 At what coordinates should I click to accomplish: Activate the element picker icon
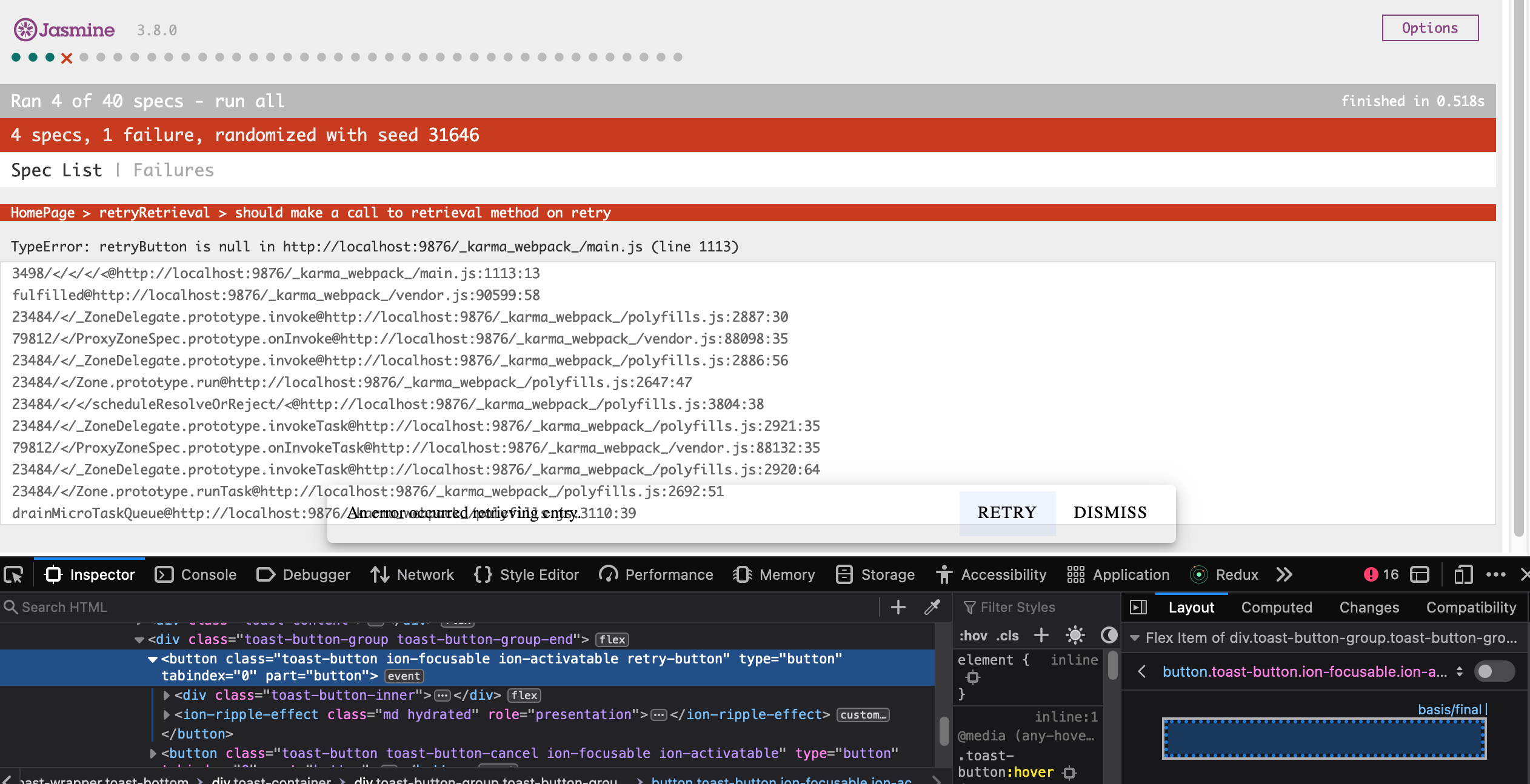[x=13, y=574]
